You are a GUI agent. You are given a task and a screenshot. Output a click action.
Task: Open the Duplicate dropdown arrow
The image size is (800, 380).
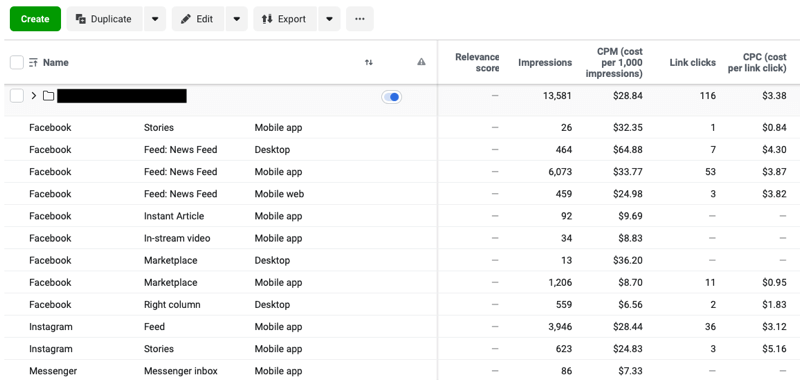pos(155,19)
